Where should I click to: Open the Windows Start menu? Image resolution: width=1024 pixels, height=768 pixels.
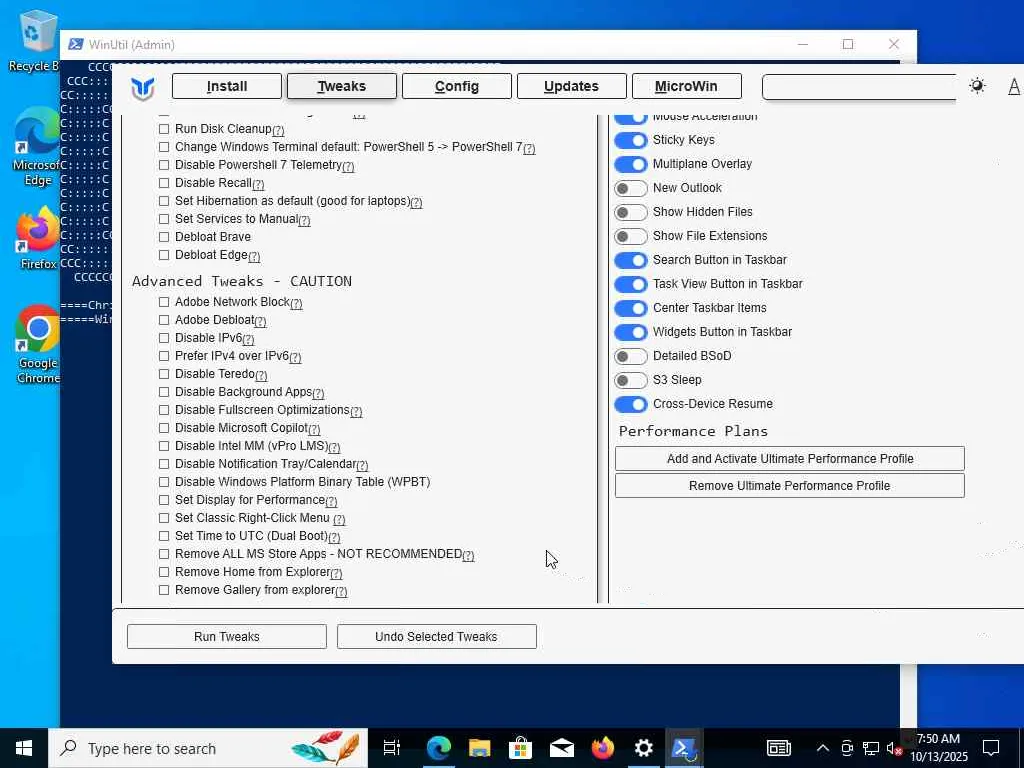[24, 748]
